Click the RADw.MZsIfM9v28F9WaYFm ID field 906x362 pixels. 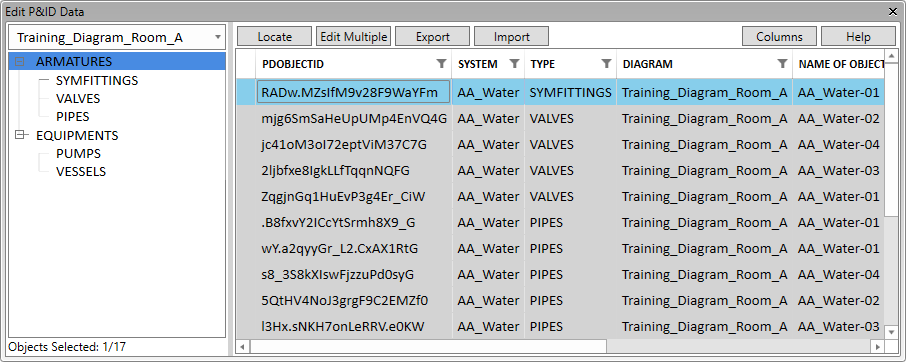(354, 92)
